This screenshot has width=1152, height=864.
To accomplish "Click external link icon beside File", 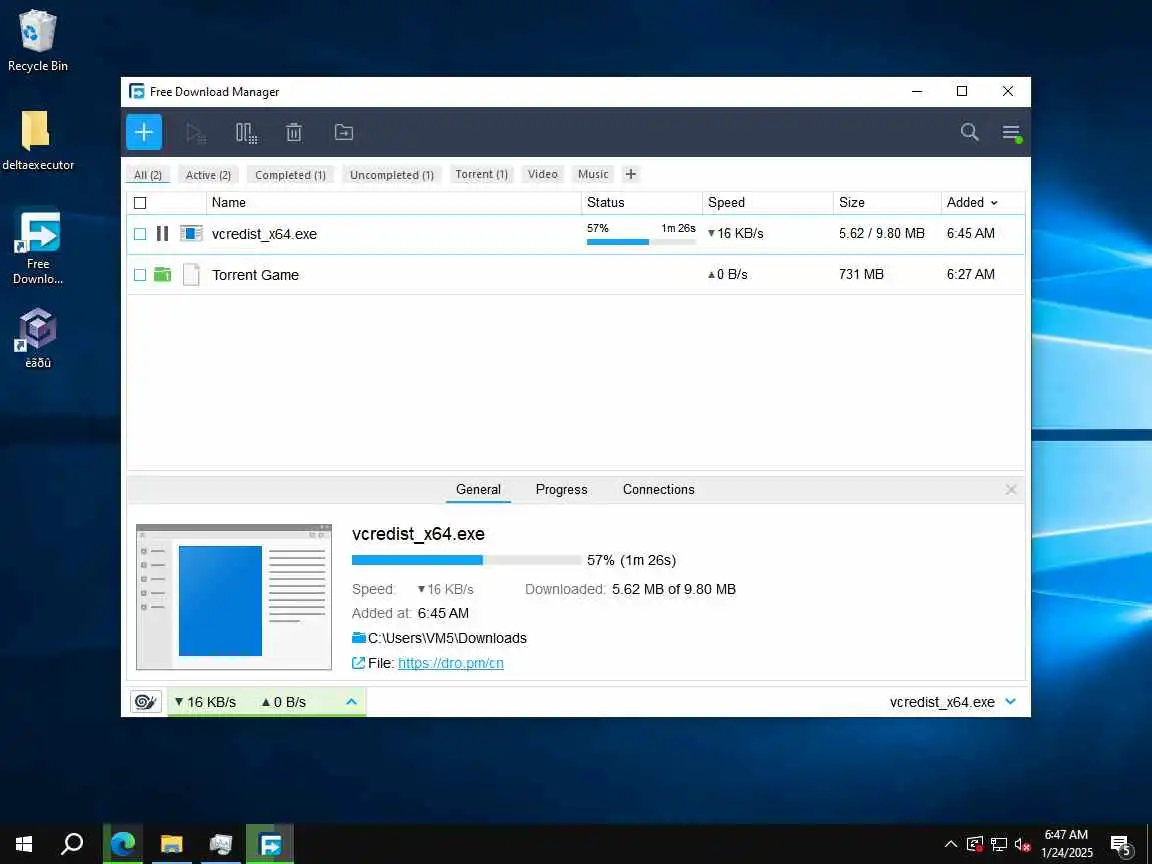I will coord(359,663).
